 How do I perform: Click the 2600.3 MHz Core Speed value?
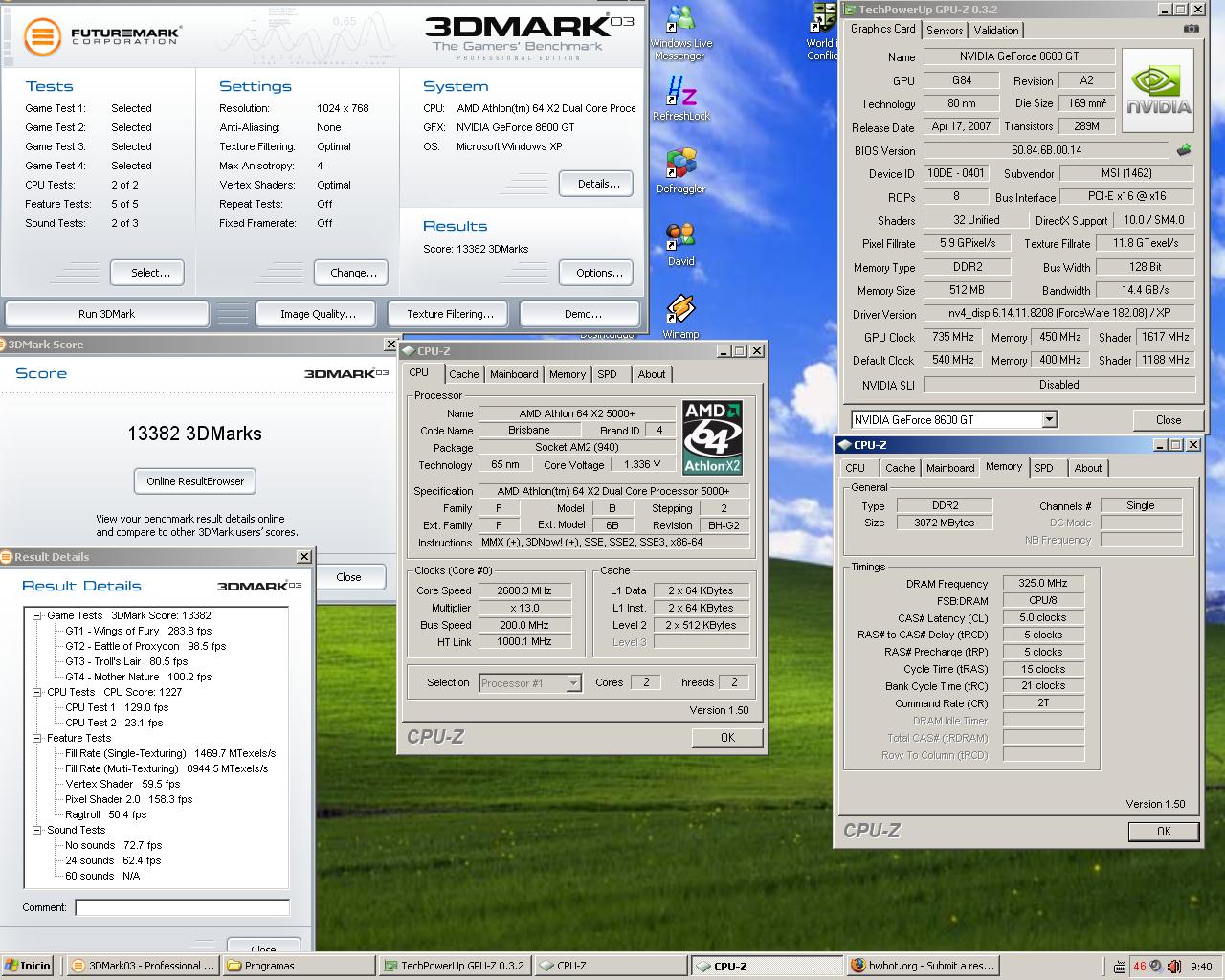click(523, 590)
